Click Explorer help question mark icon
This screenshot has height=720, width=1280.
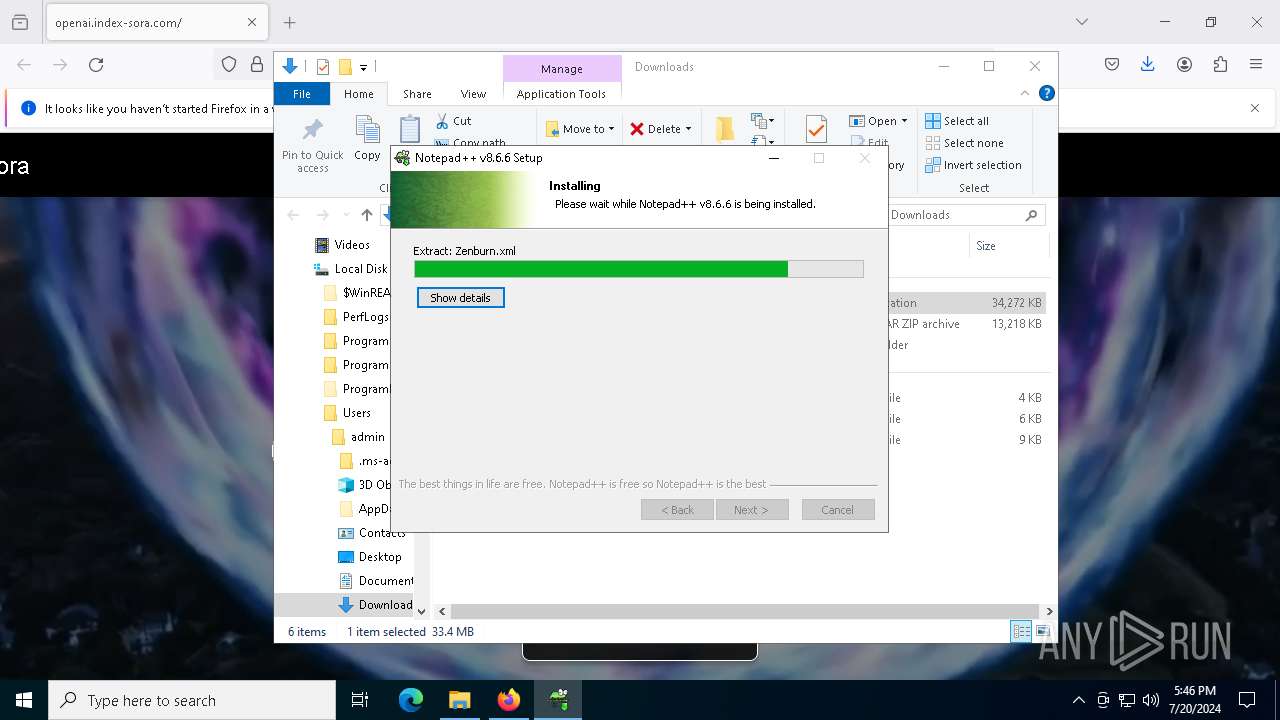pyautogui.click(x=1047, y=93)
